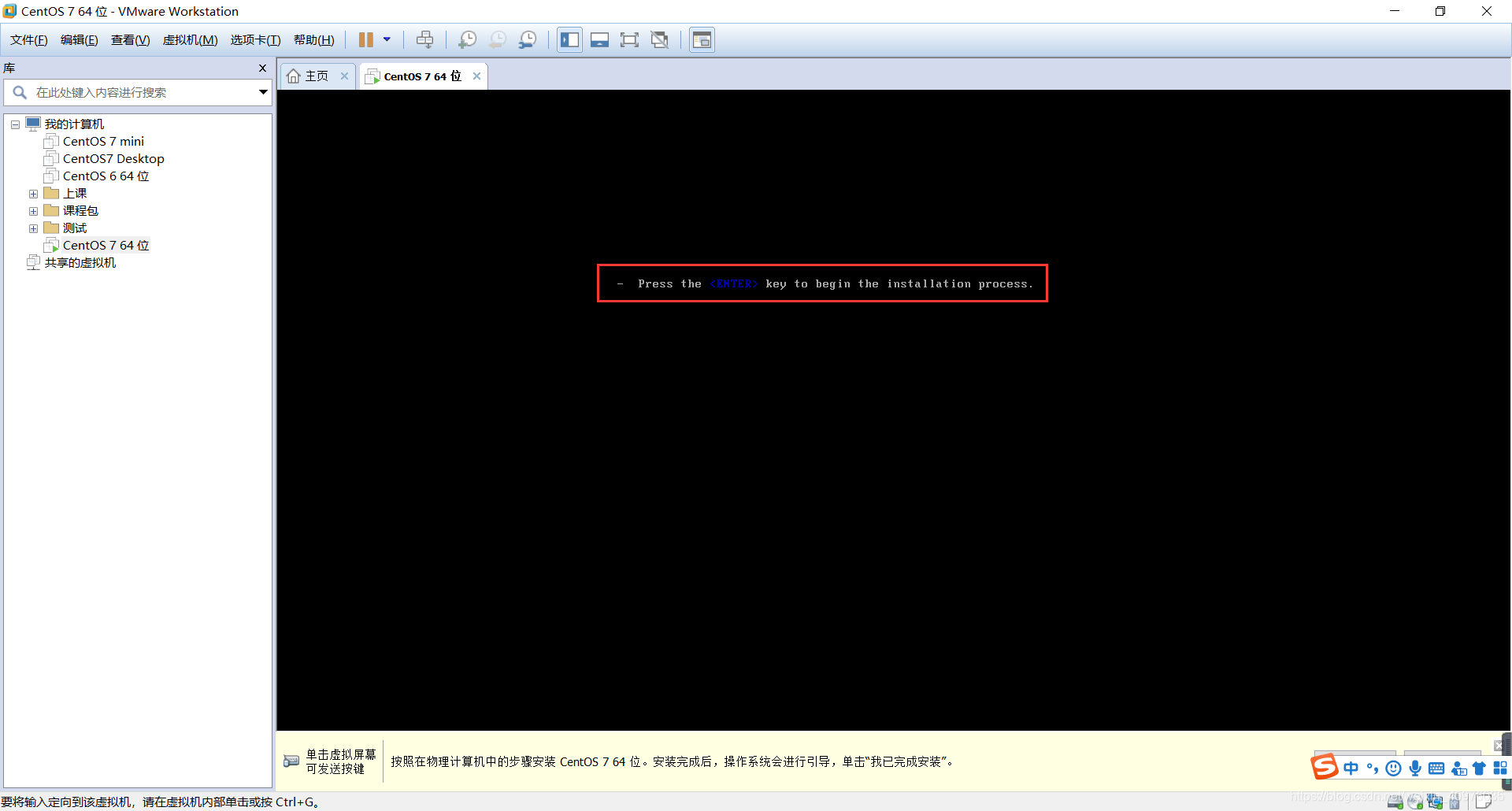Activate Sogou voice input microphone
1512x811 pixels.
pos(1415,768)
